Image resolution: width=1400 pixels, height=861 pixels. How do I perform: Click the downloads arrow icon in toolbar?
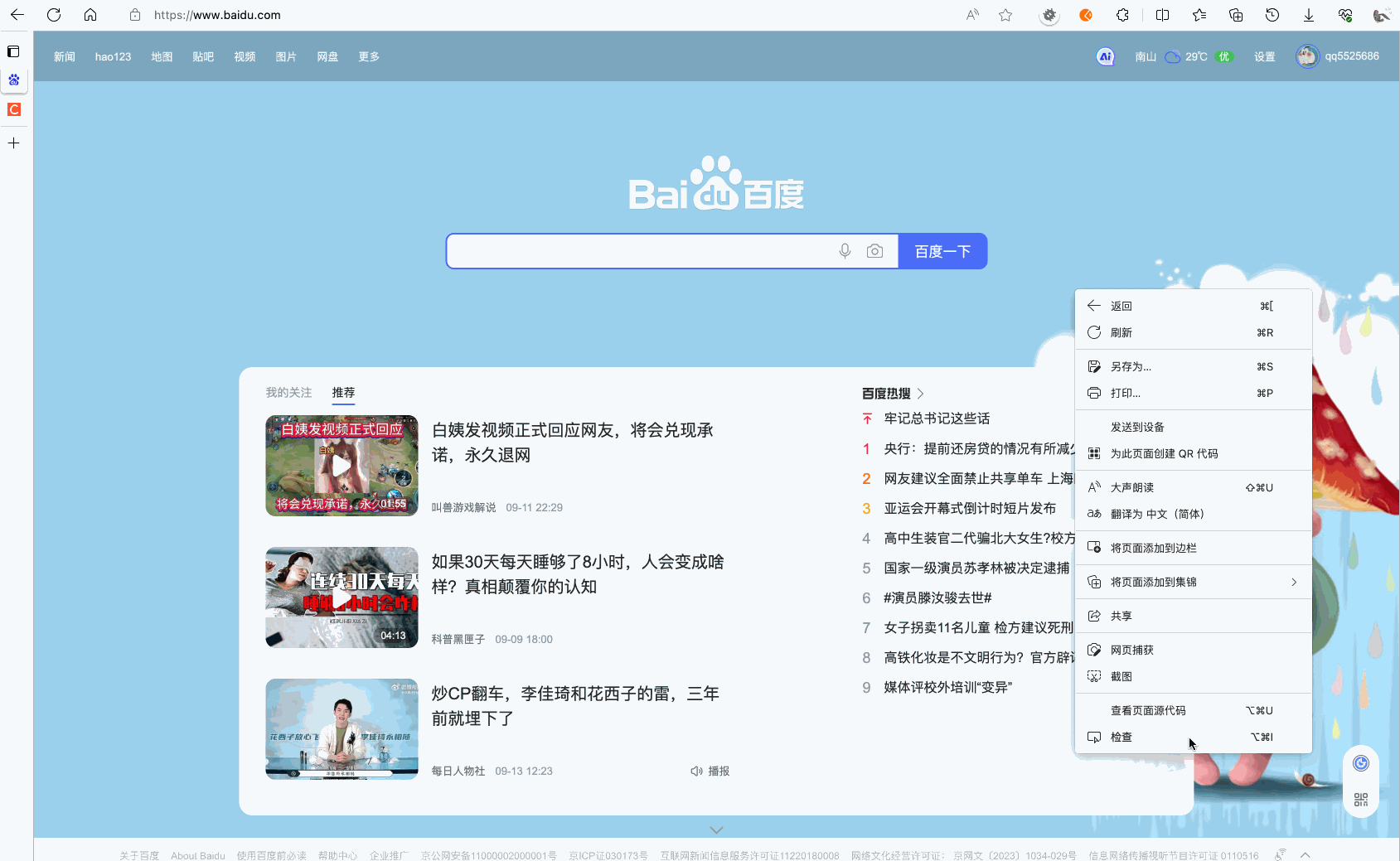(x=1309, y=14)
